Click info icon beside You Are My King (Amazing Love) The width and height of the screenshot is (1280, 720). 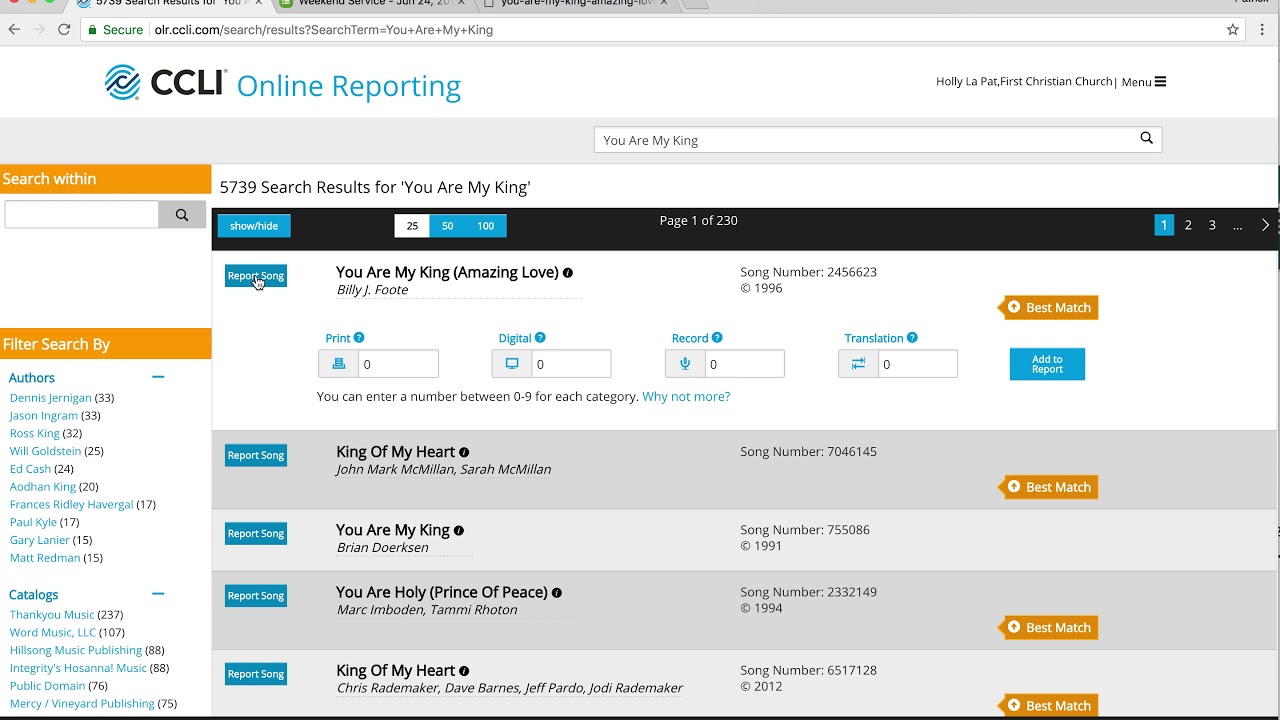568,273
